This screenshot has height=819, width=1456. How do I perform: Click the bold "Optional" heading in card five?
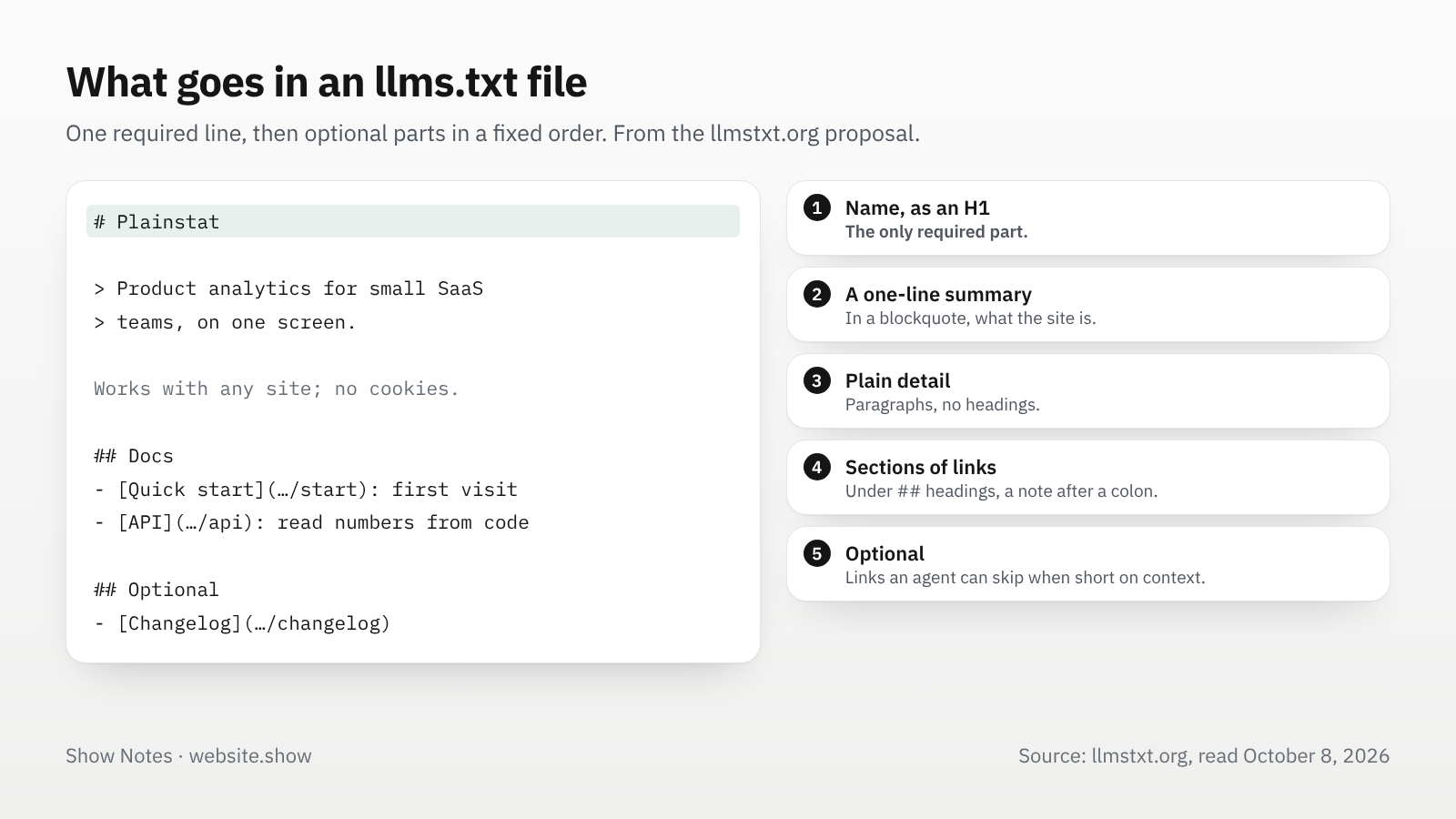click(885, 553)
